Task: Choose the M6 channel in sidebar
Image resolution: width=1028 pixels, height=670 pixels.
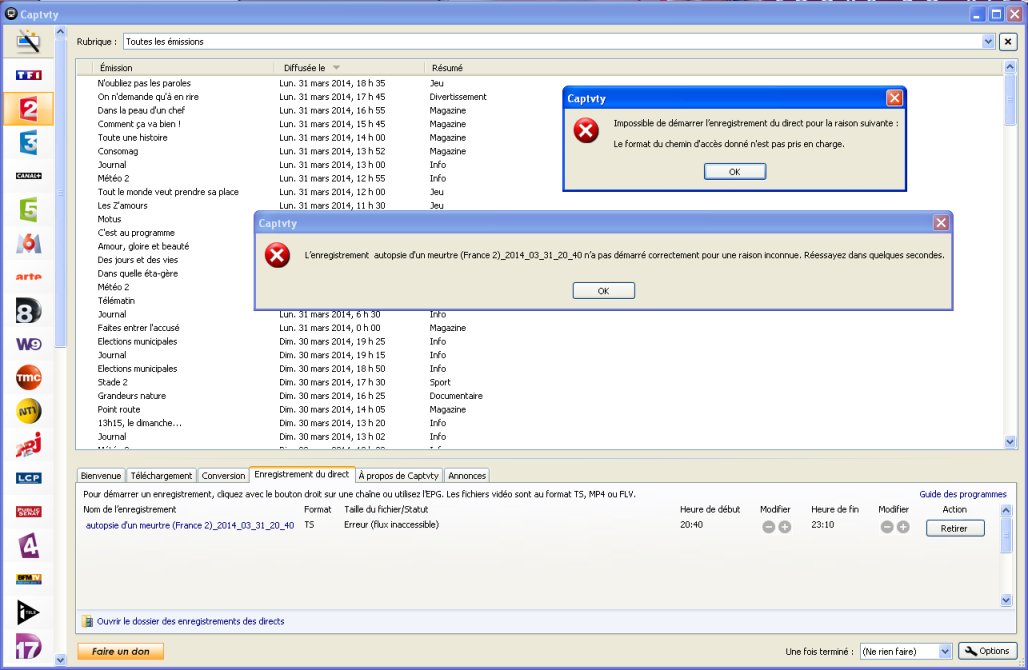Action: [28, 243]
